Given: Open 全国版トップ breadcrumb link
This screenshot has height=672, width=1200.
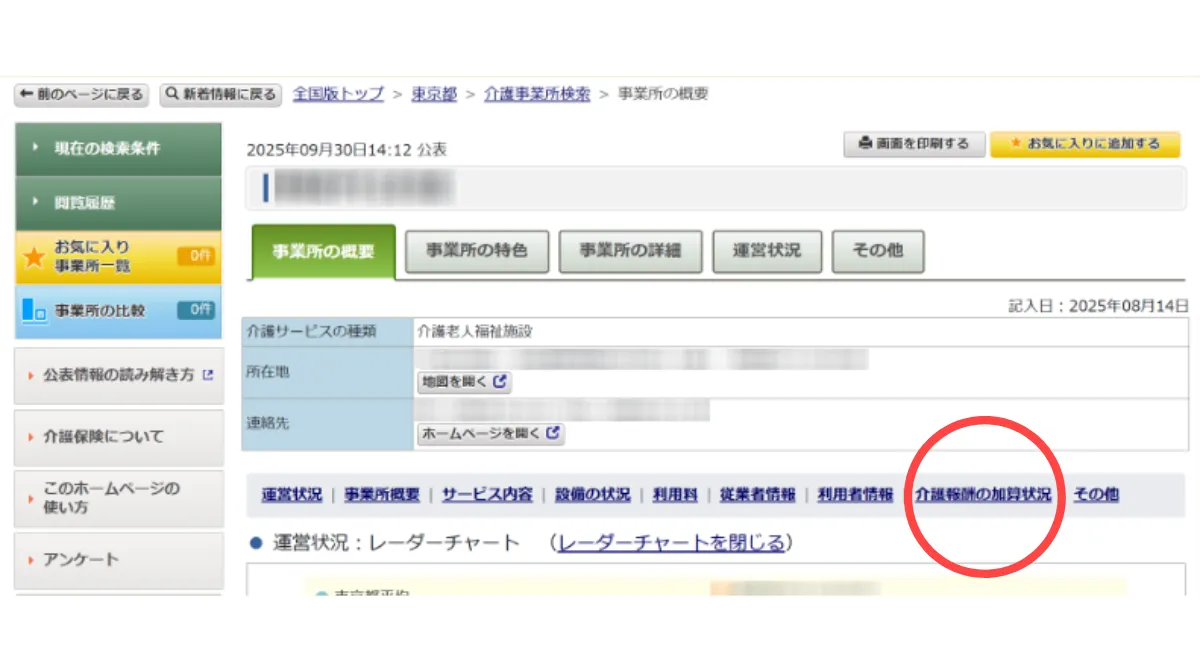Looking at the screenshot, I should pos(338,94).
